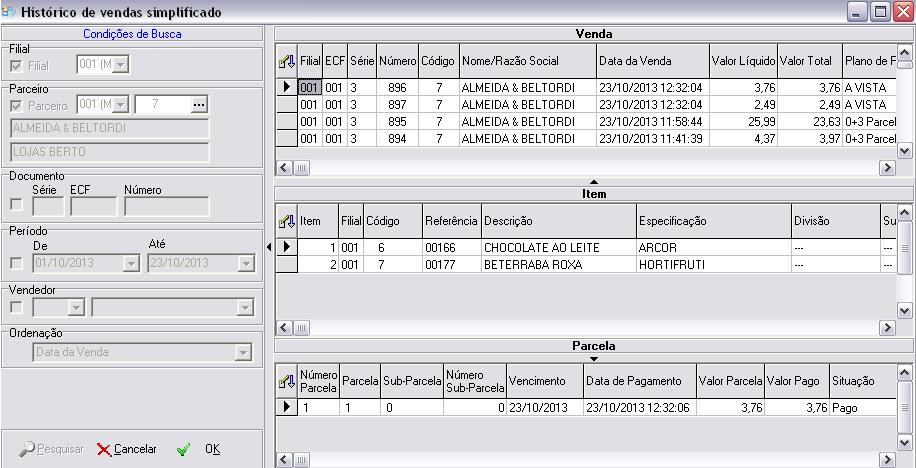The height and width of the screenshot is (468, 916).
Task: Click Especificação column header in Item grid
Action: click(x=713, y=221)
